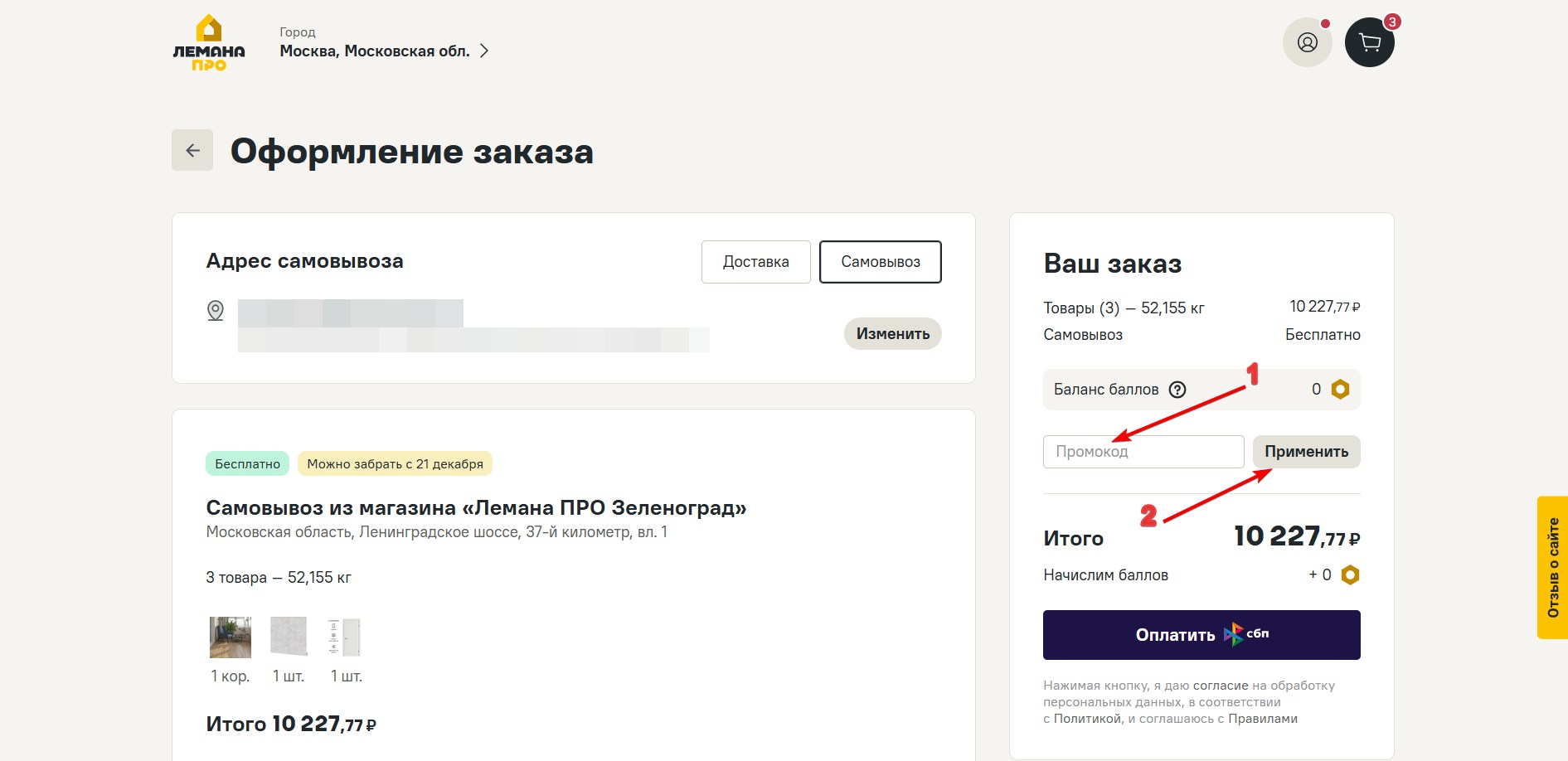Open the Отзыв о сайте side tab
The height and width of the screenshot is (761, 1568).
[x=1552, y=567]
